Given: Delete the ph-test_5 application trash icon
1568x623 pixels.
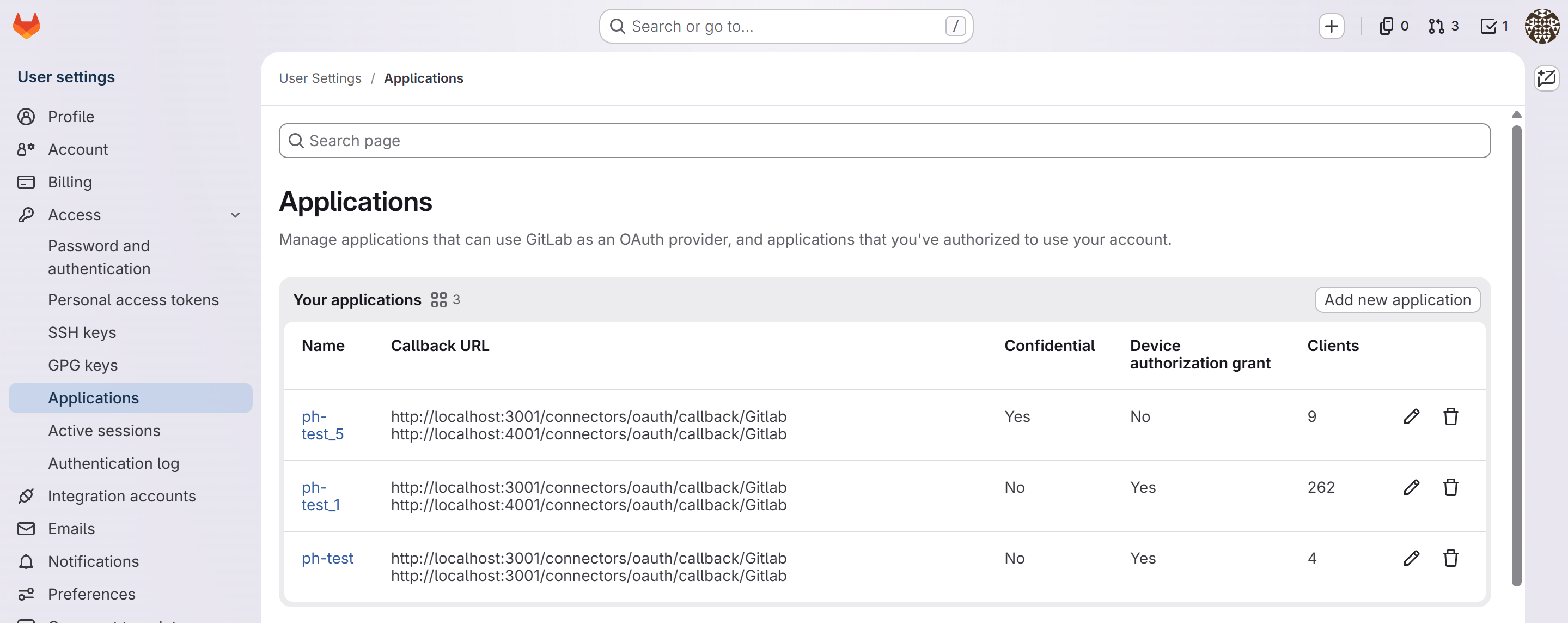Looking at the screenshot, I should (1450, 416).
